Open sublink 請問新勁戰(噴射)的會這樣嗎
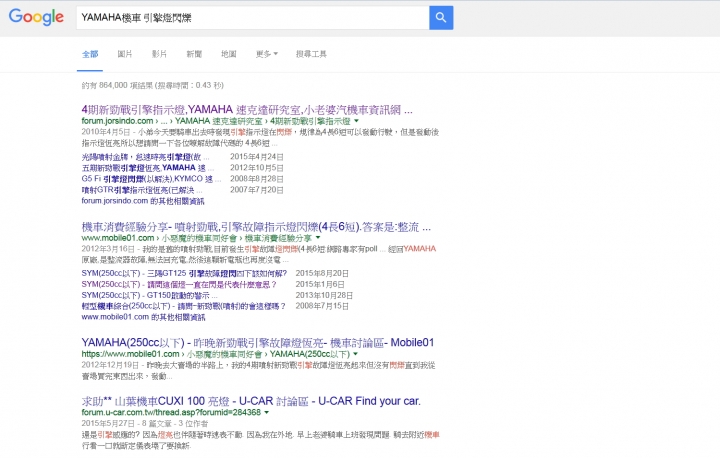 183,306
